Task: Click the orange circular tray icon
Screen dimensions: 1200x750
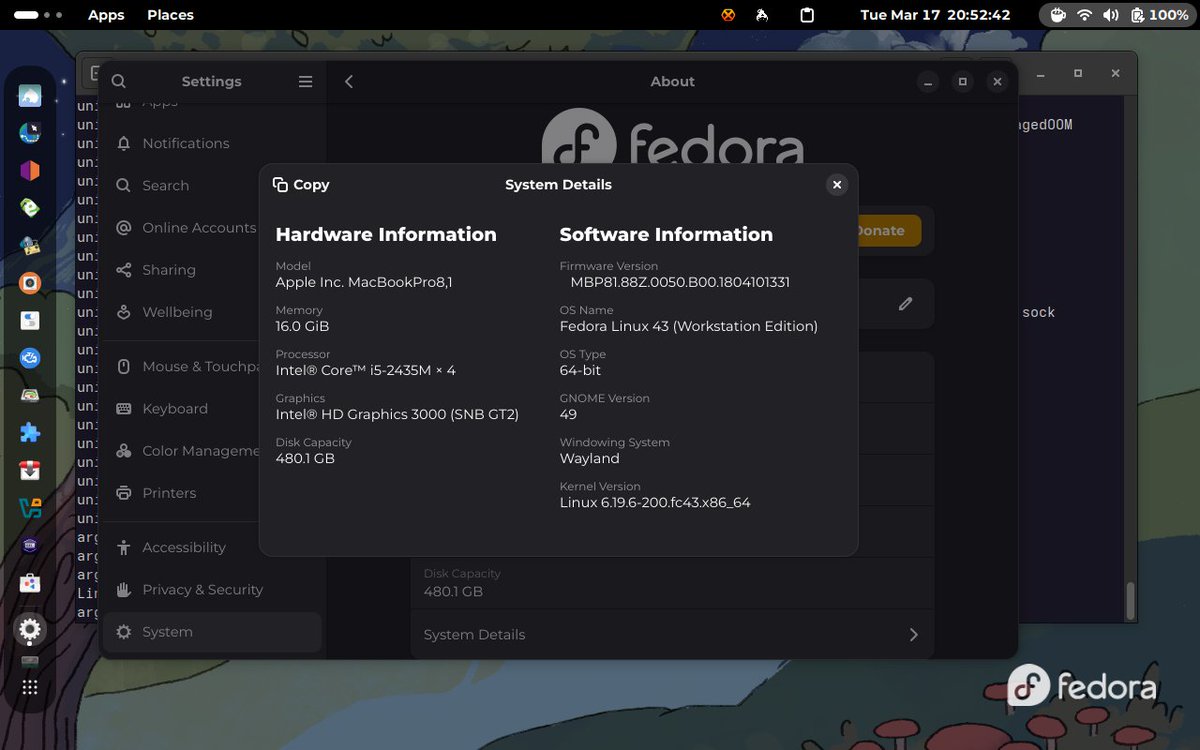Action: 728,15
